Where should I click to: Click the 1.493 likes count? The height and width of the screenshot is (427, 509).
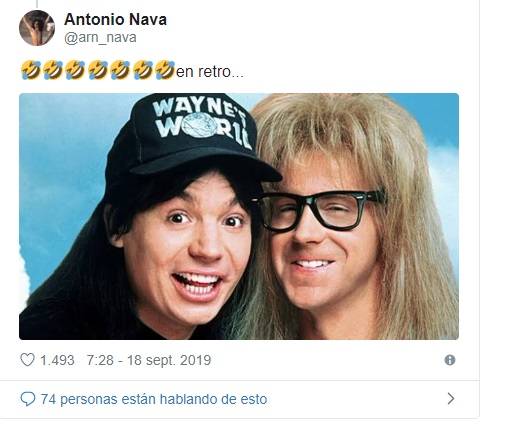coord(57,360)
